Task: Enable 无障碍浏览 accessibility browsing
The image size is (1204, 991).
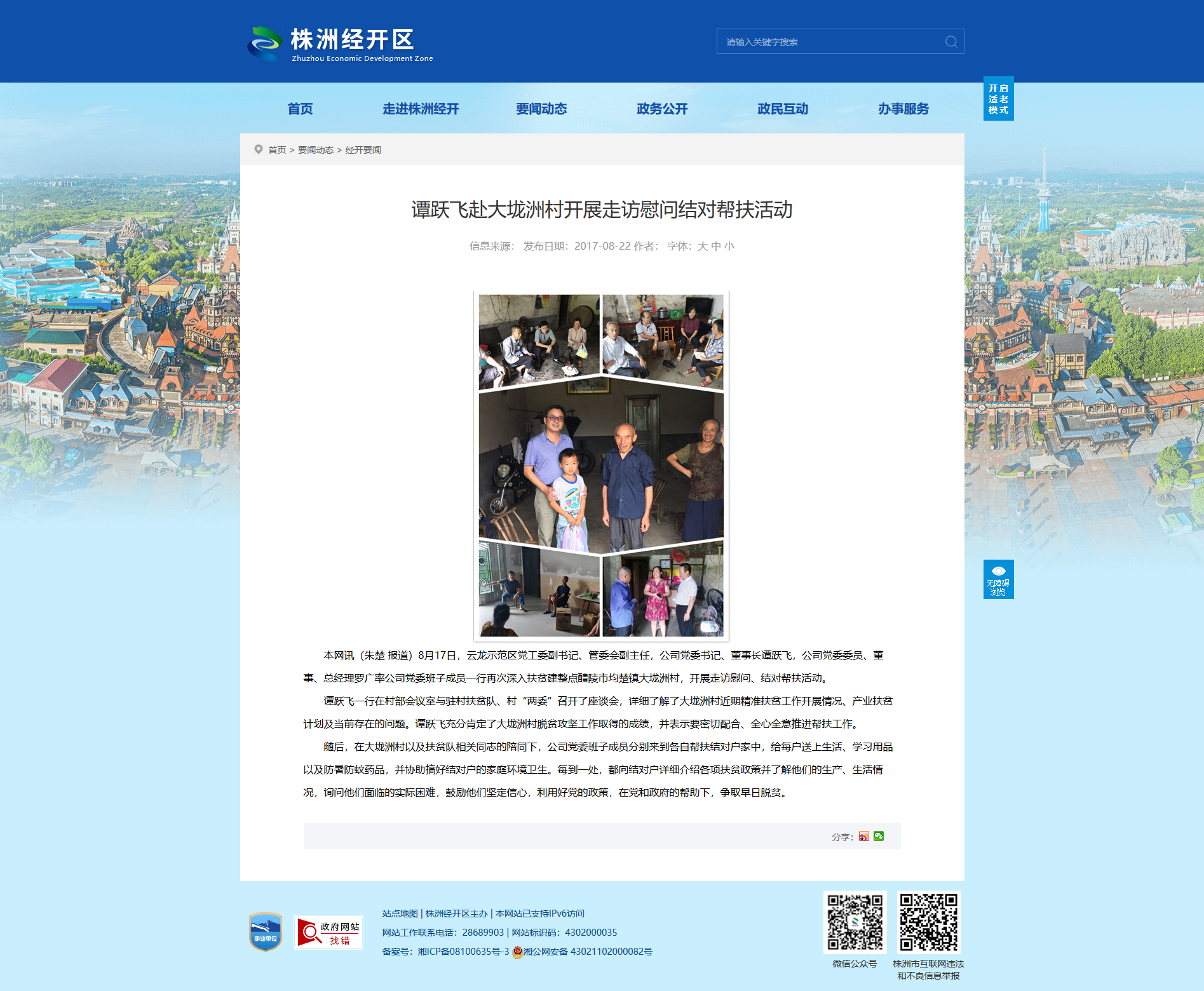Action: 999,579
